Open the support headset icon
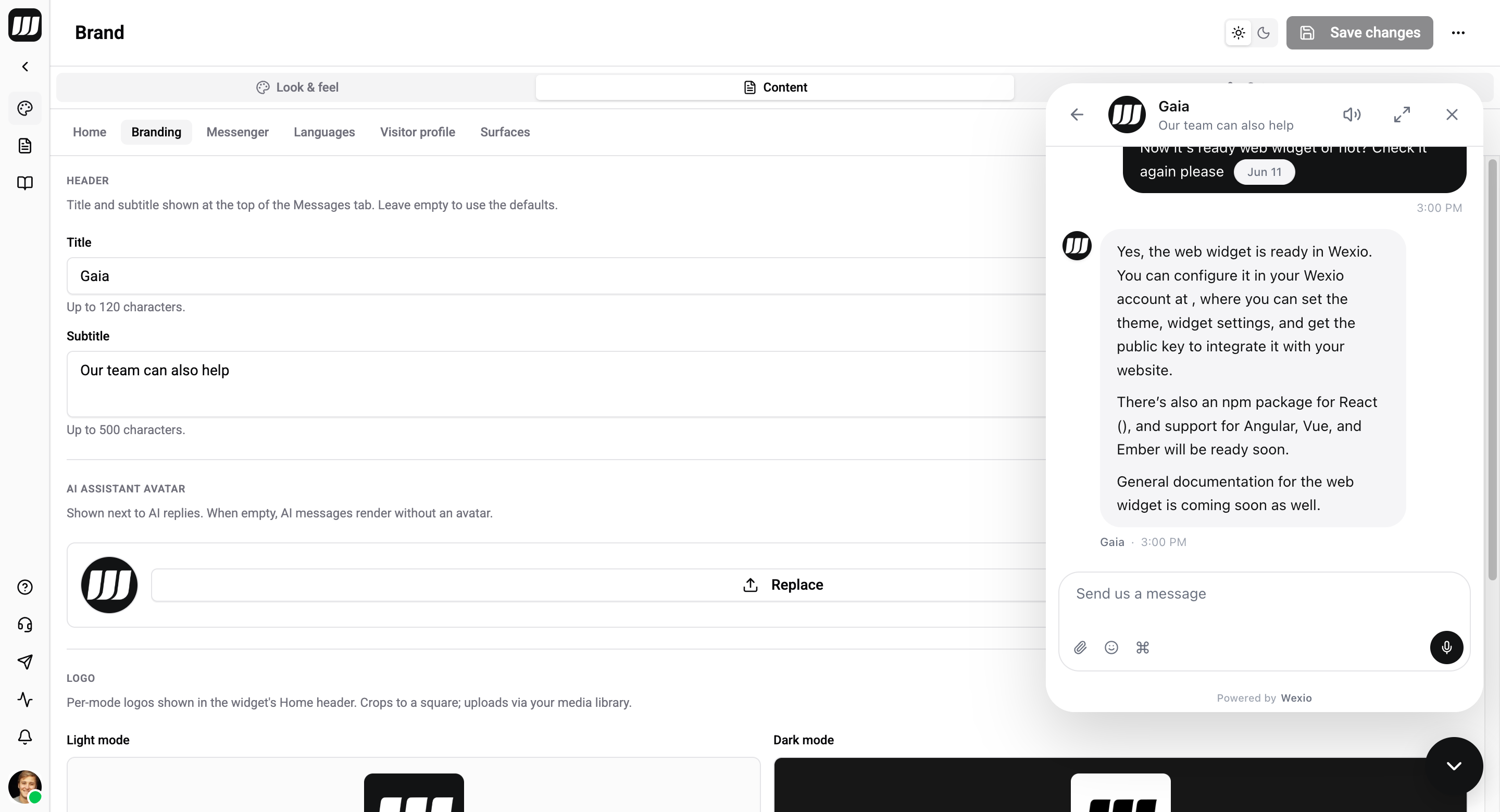 tap(25, 625)
